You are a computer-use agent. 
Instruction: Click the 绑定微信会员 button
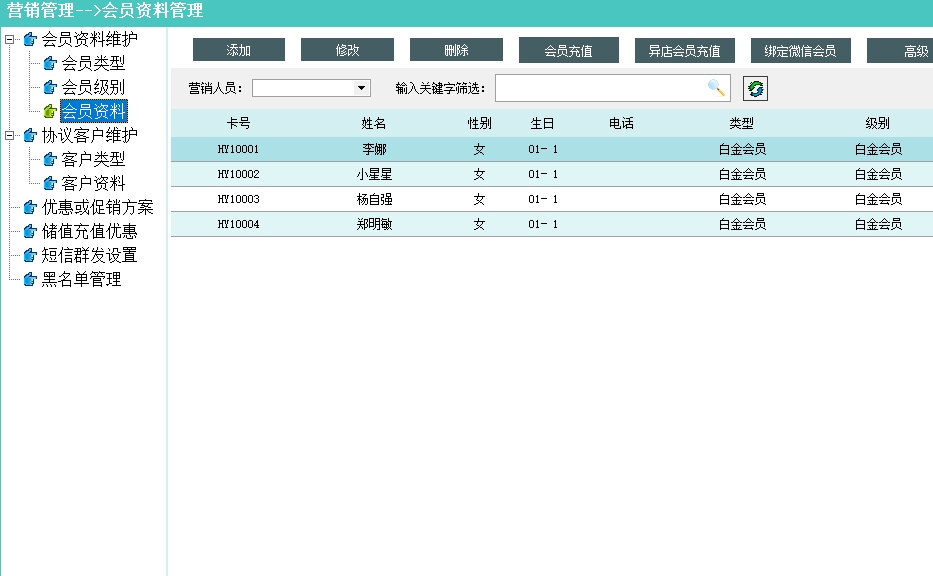800,51
